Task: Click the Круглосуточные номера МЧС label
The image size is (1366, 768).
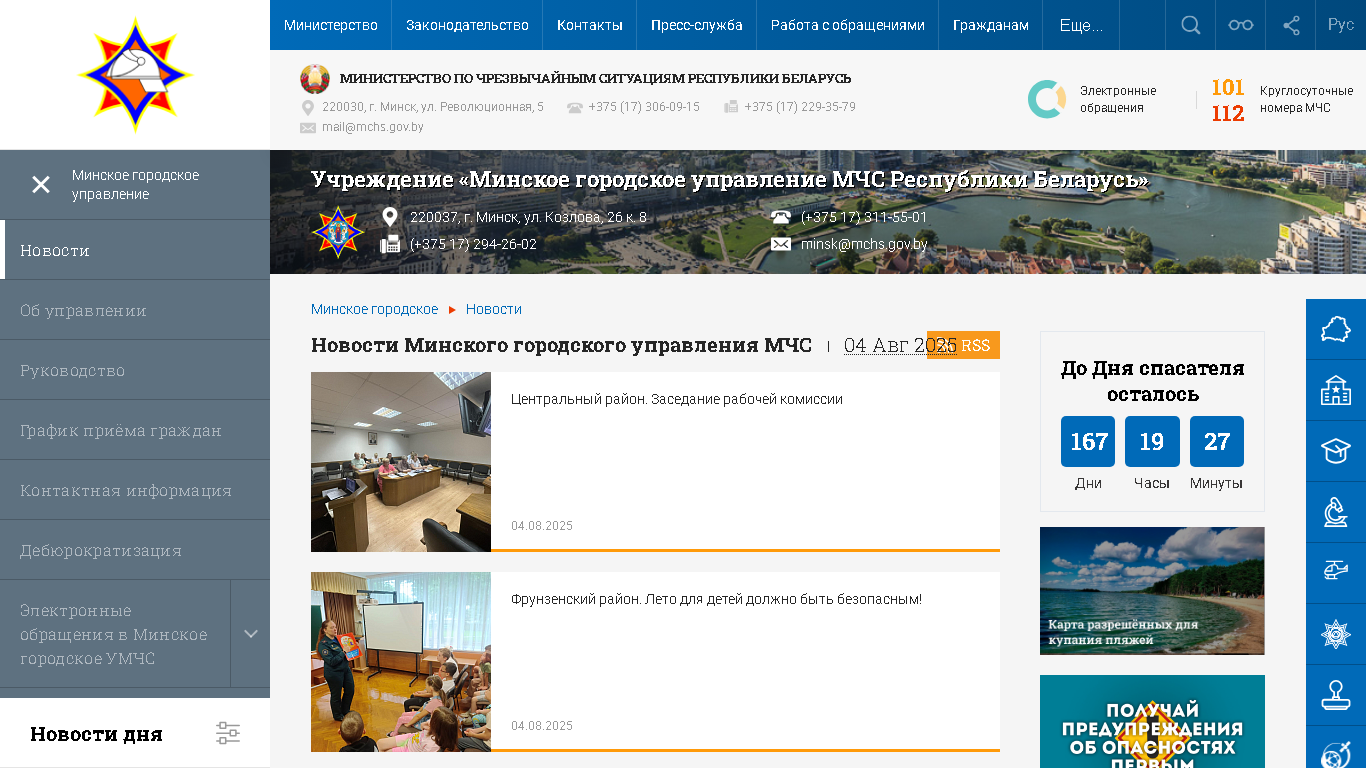Action: tap(1306, 99)
